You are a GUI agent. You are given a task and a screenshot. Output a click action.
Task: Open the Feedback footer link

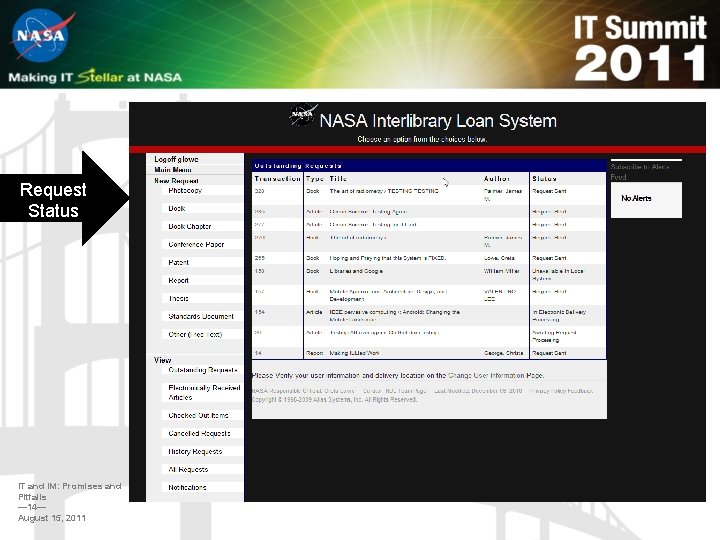[580, 391]
